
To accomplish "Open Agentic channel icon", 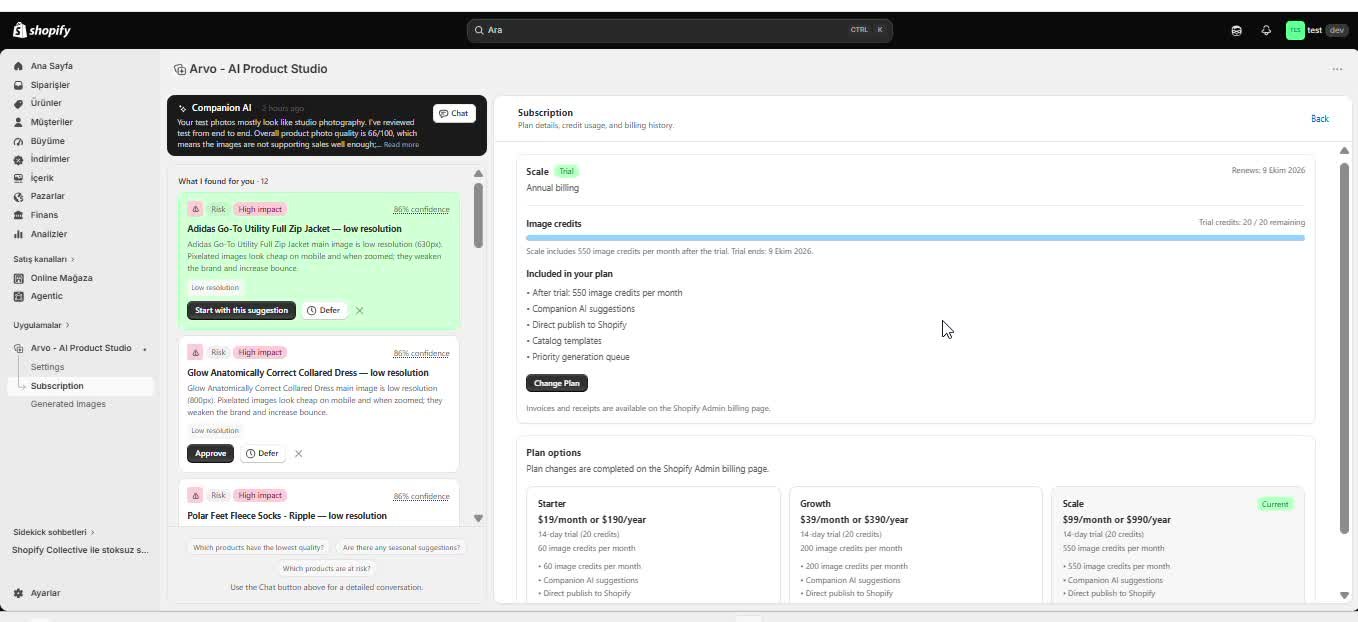I will (18, 296).
